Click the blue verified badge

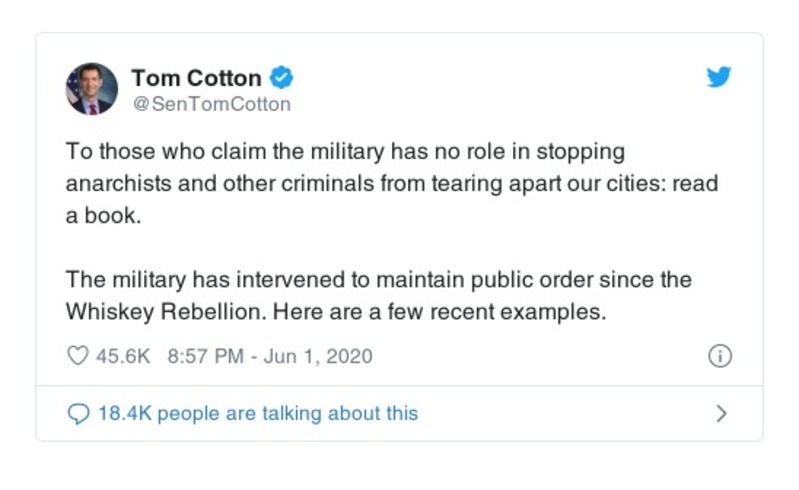tap(281, 77)
